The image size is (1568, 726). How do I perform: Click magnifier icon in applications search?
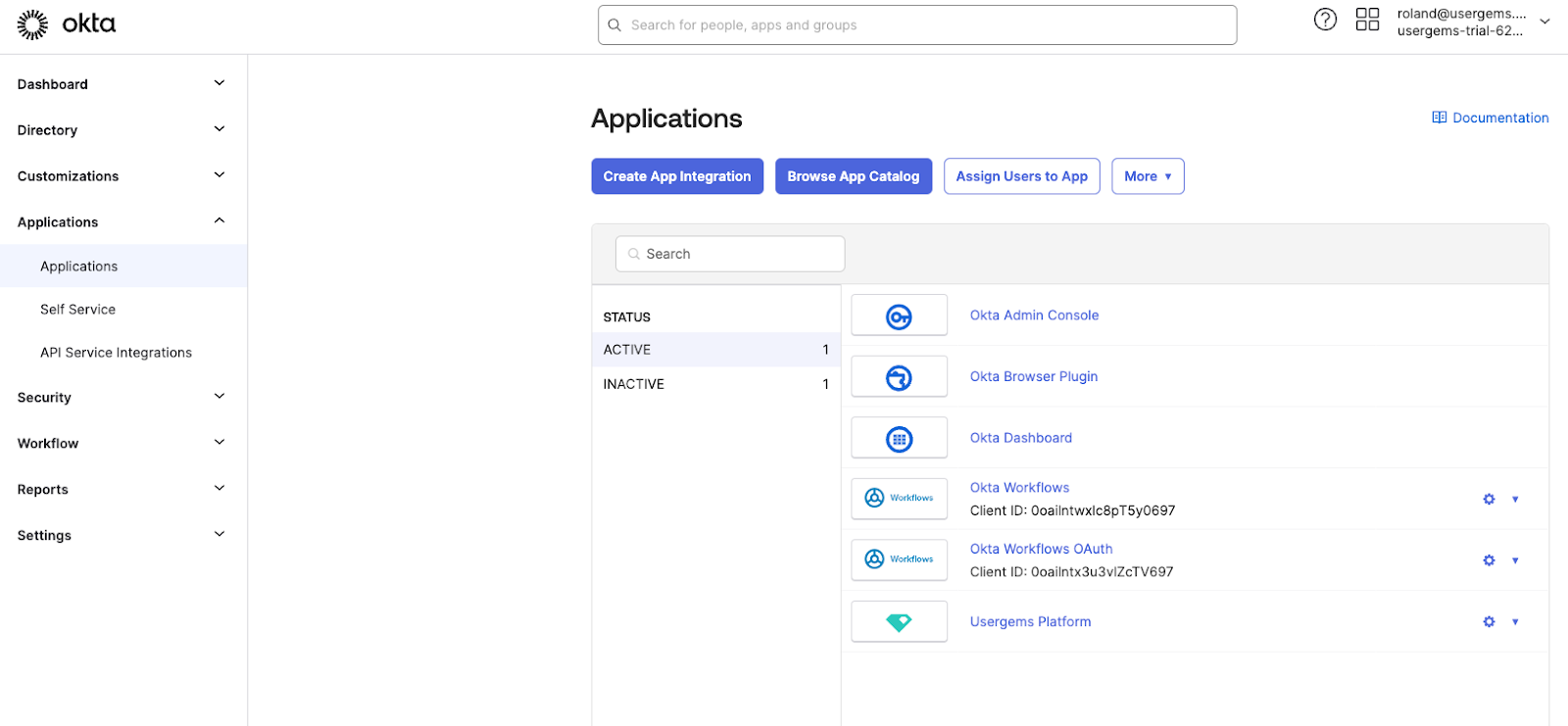point(634,254)
